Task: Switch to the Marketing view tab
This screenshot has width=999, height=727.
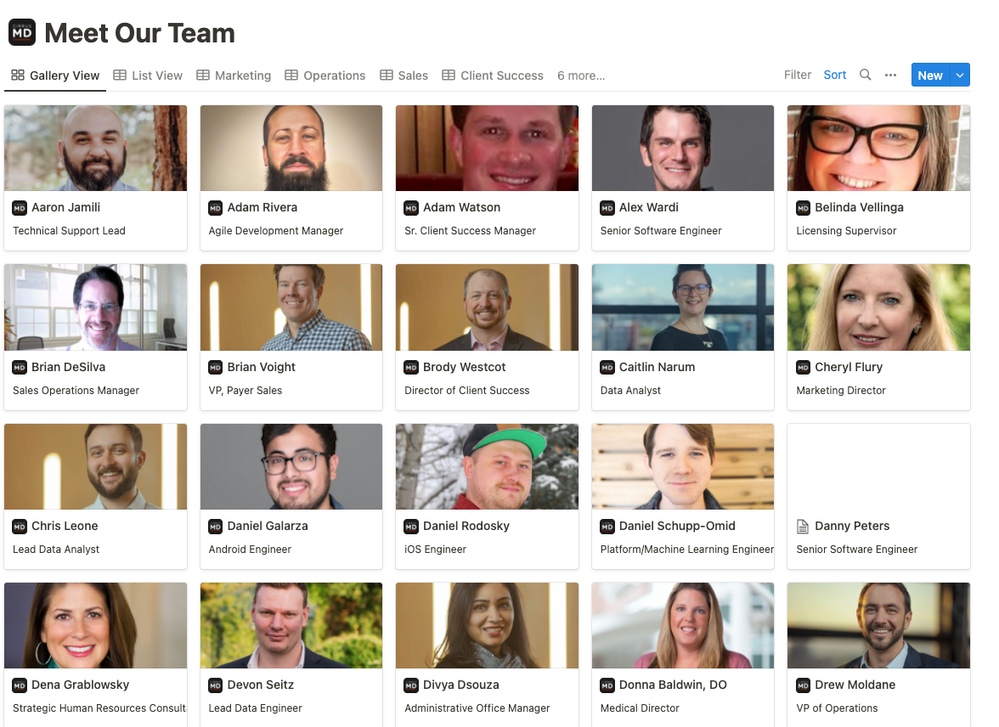Action: pyautogui.click(x=234, y=75)
